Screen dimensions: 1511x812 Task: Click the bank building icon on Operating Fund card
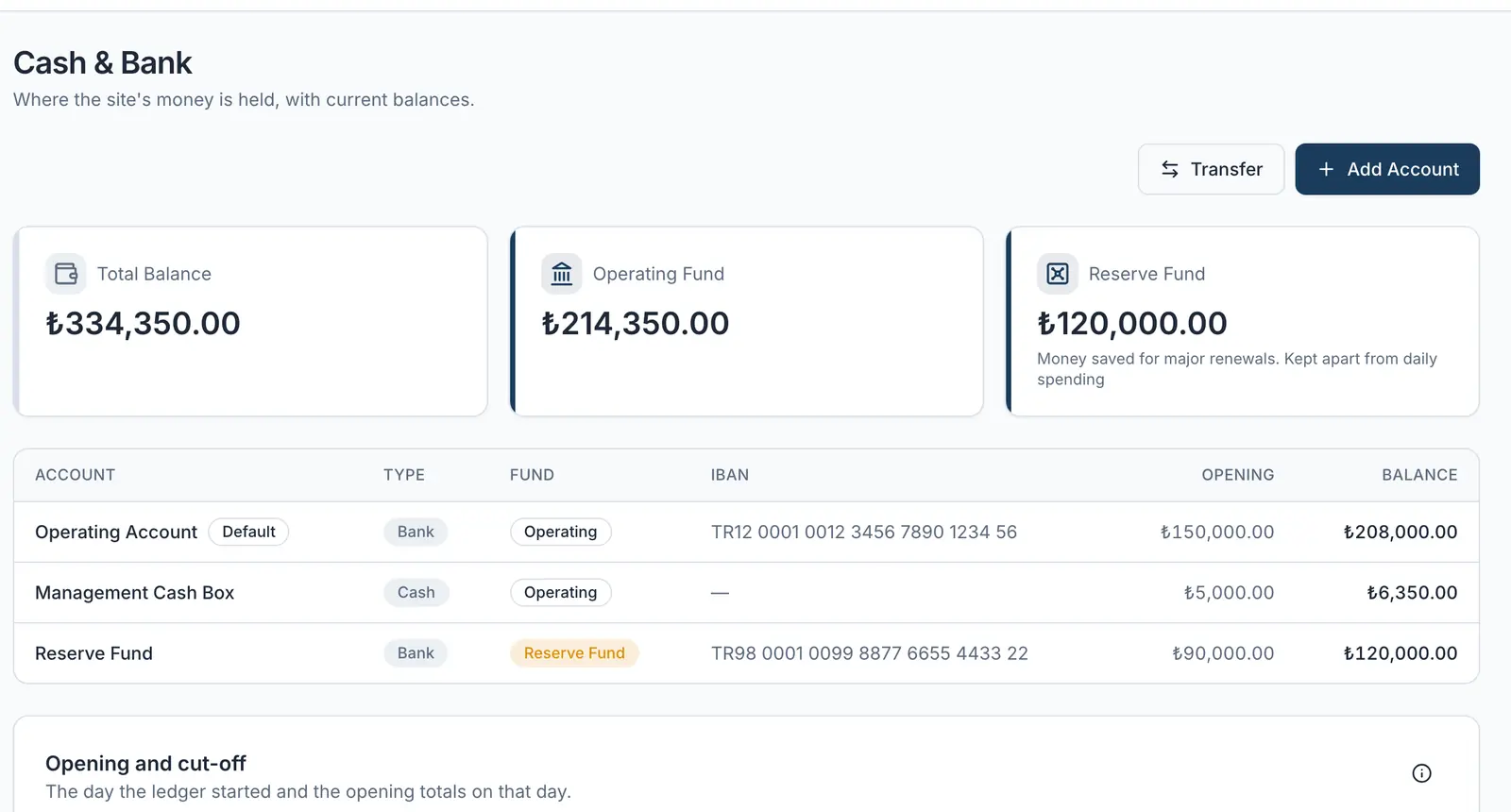point(562,274)
